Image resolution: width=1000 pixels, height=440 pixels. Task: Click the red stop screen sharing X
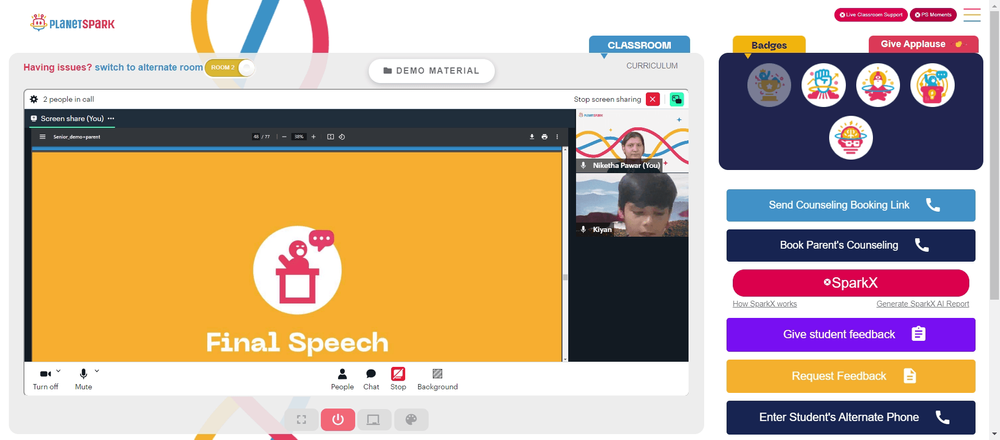pos(652,99)
